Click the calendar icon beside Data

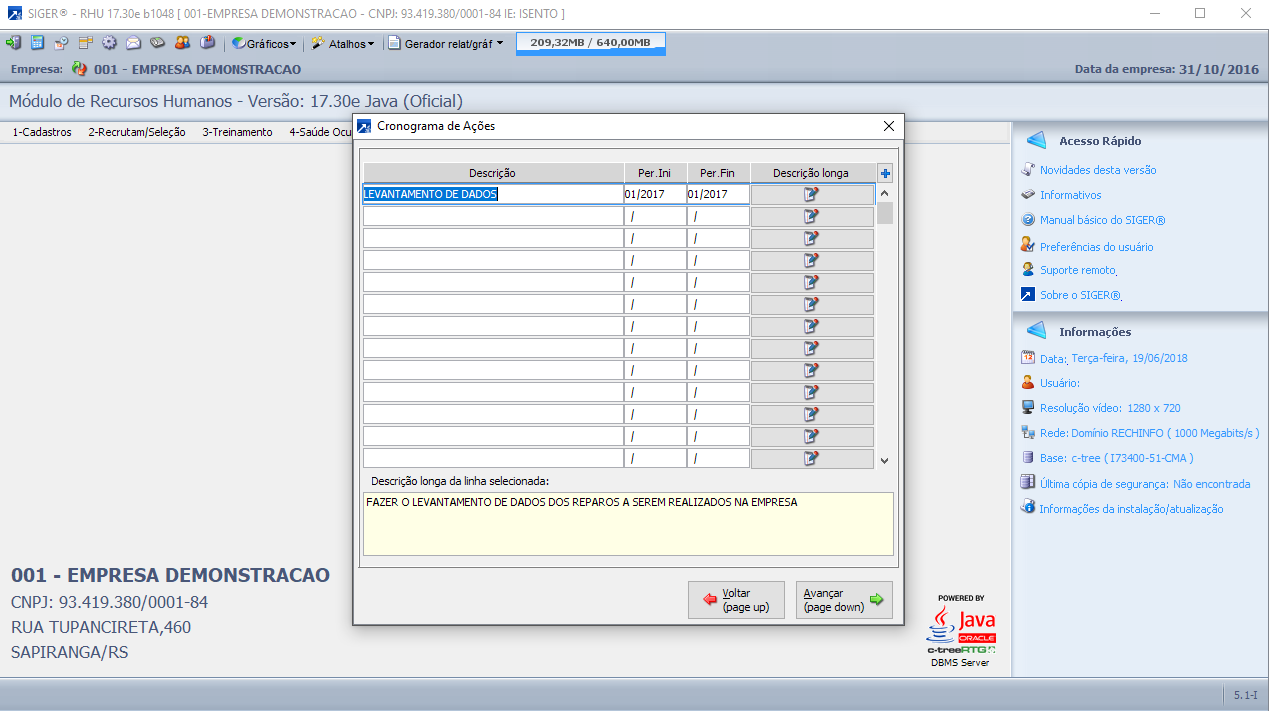tap(1027, 357)
